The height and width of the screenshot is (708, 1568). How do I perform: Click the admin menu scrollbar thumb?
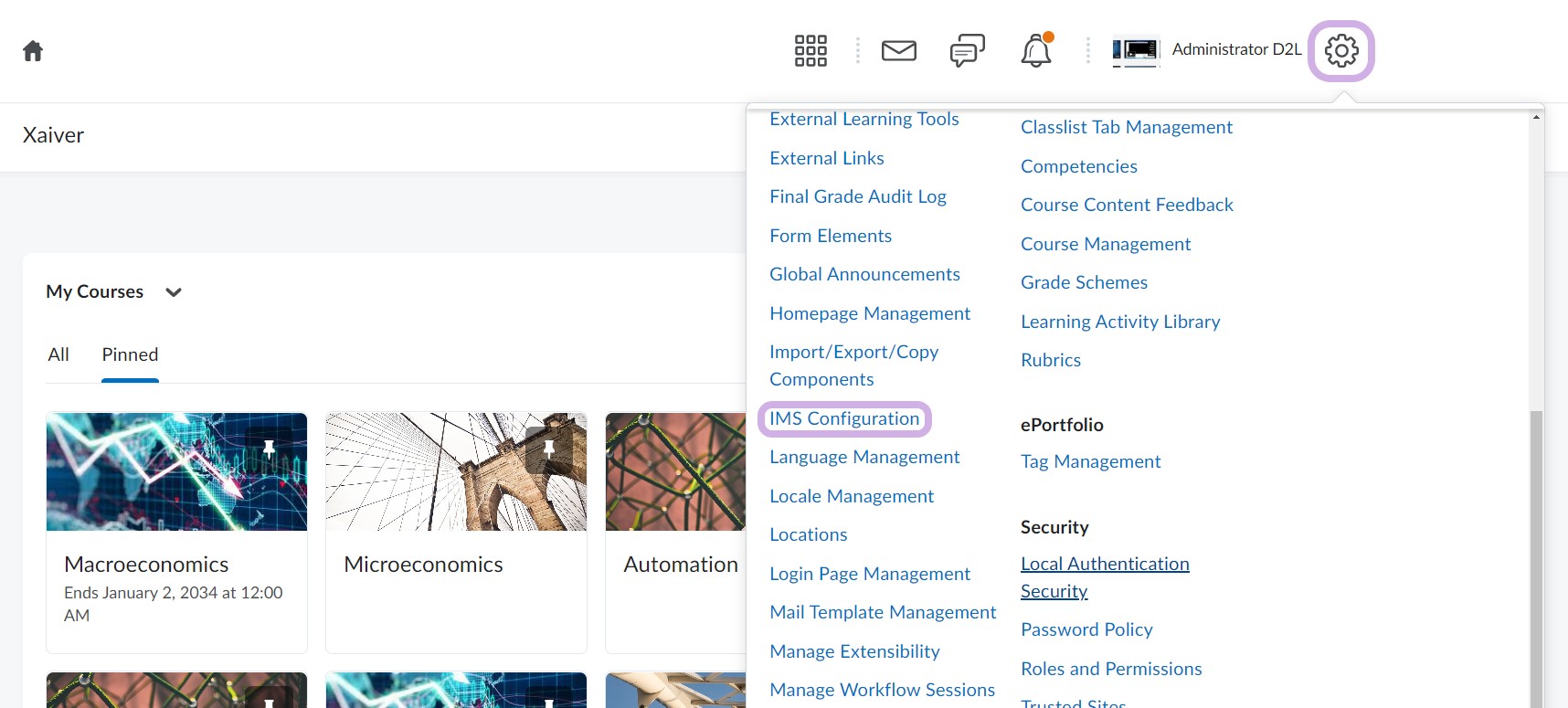click(1536, 559)
